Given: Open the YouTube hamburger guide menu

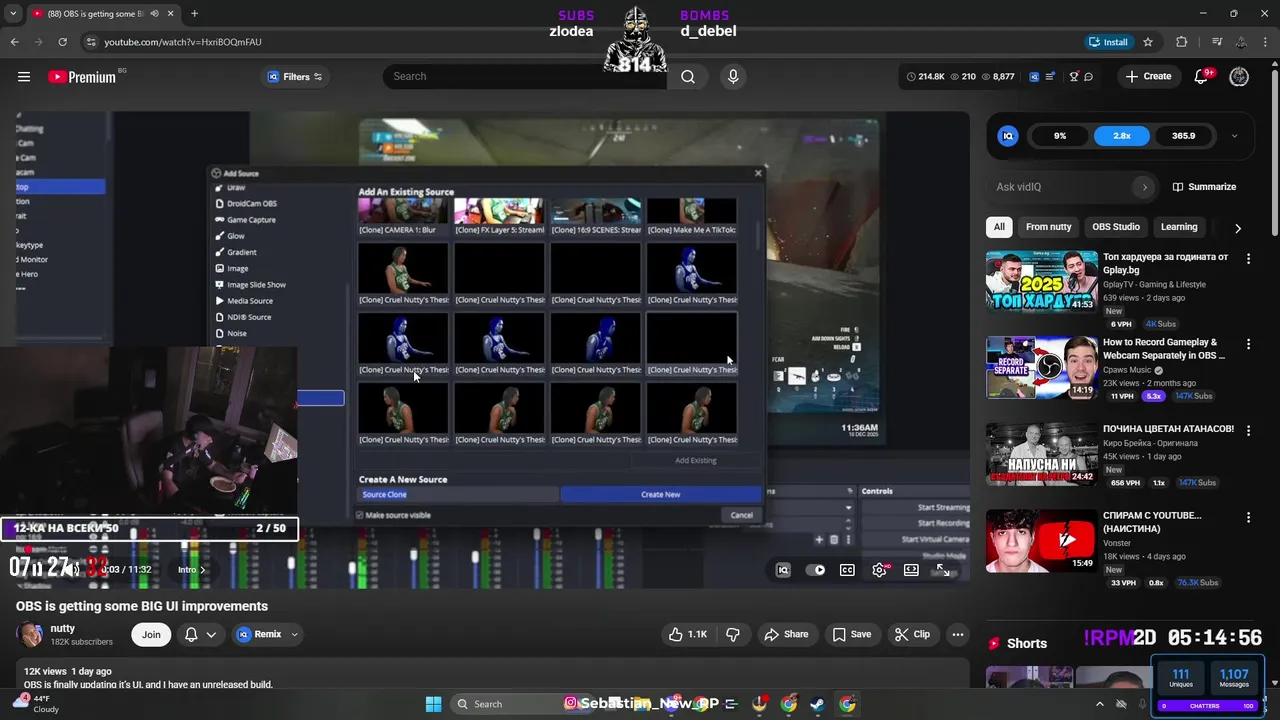Looking at the screenshot, I should (24, 77).
